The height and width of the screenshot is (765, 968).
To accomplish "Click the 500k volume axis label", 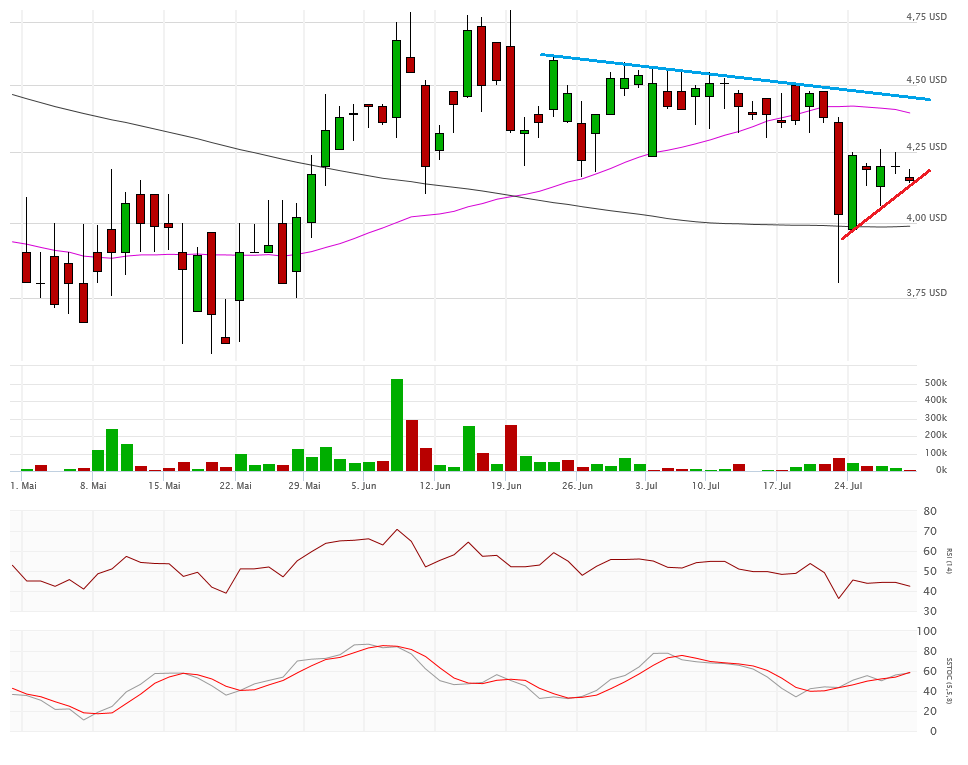I will [x=935, y=383].
